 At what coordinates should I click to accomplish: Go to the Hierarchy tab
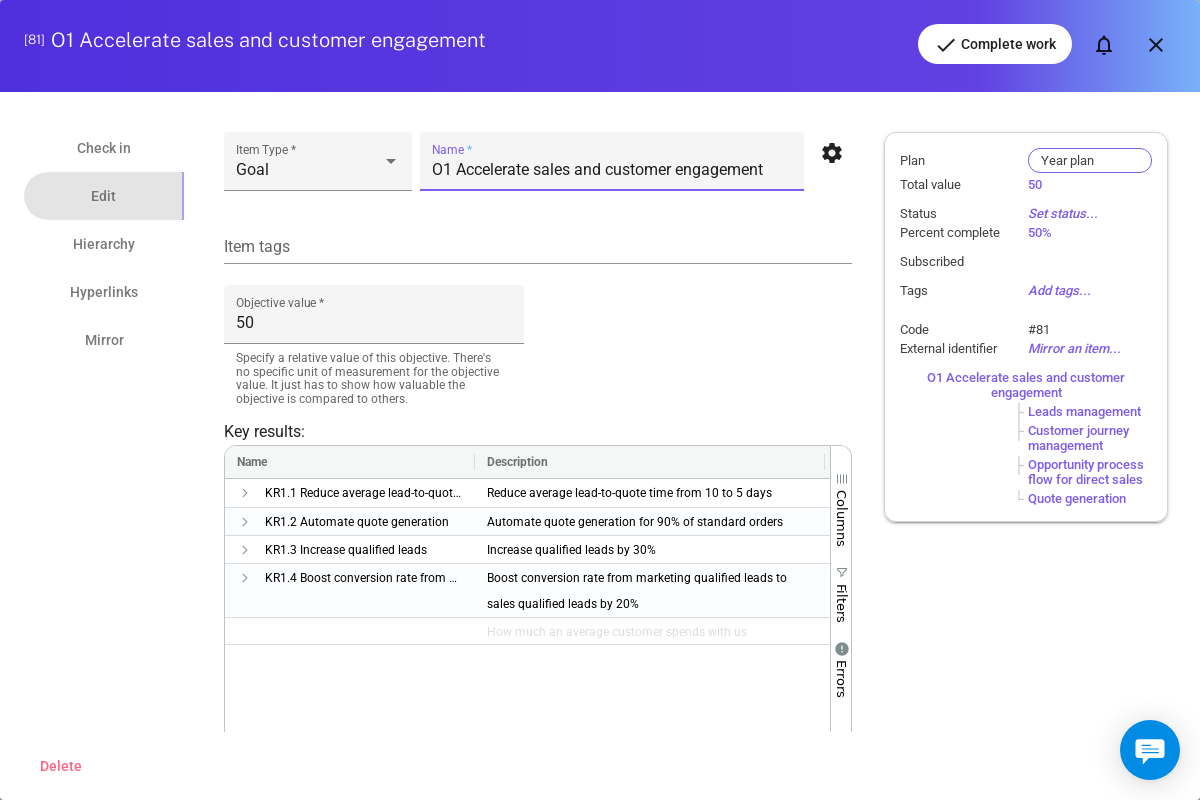tap(104, 244)
